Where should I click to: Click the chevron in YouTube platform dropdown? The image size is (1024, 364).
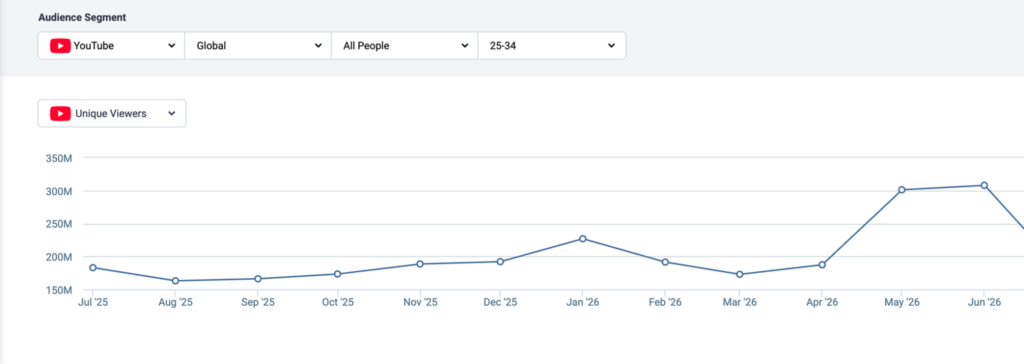172,46
